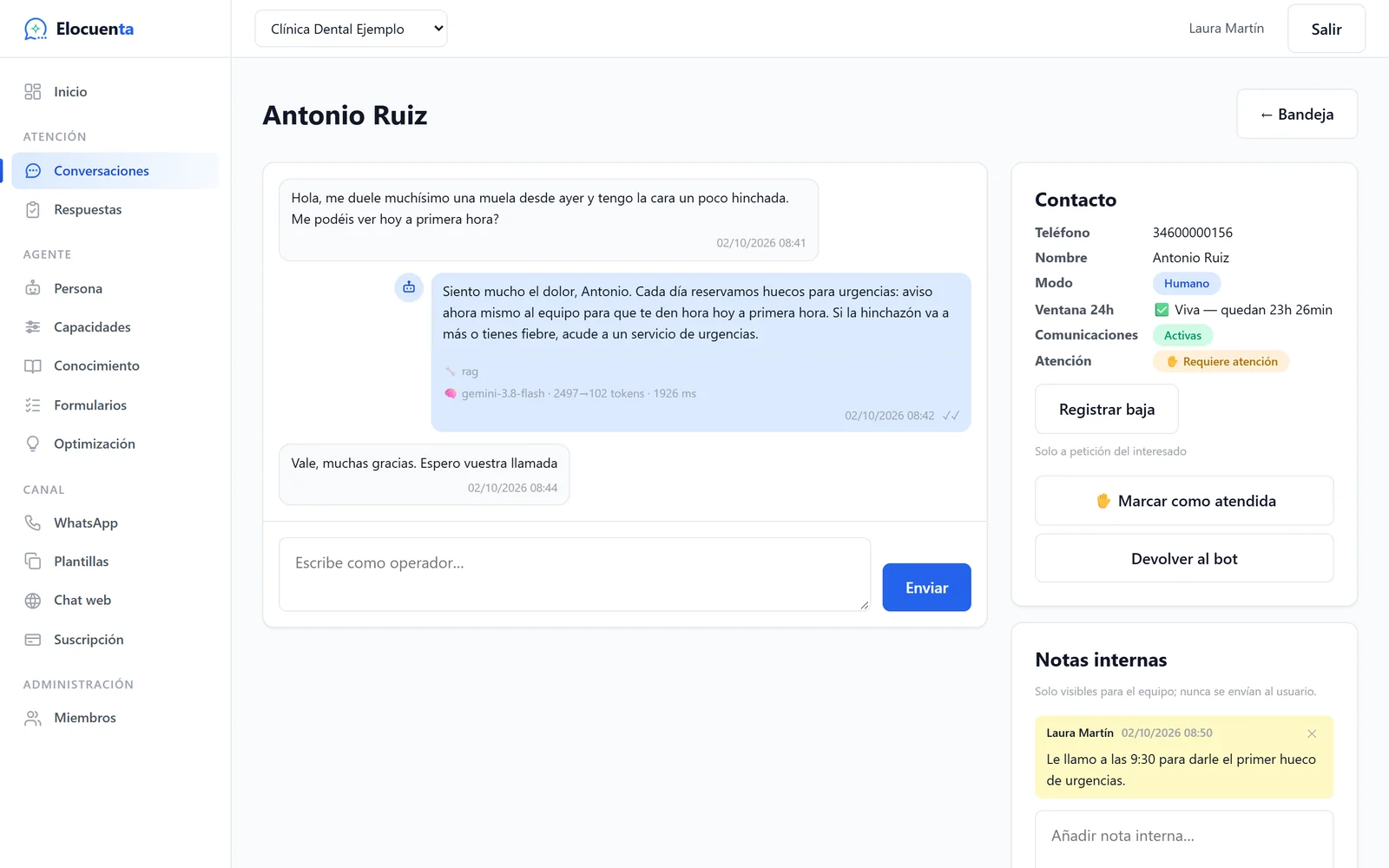
Task: Click the green Viva window check mark
Action: (x=1162, y=310)
